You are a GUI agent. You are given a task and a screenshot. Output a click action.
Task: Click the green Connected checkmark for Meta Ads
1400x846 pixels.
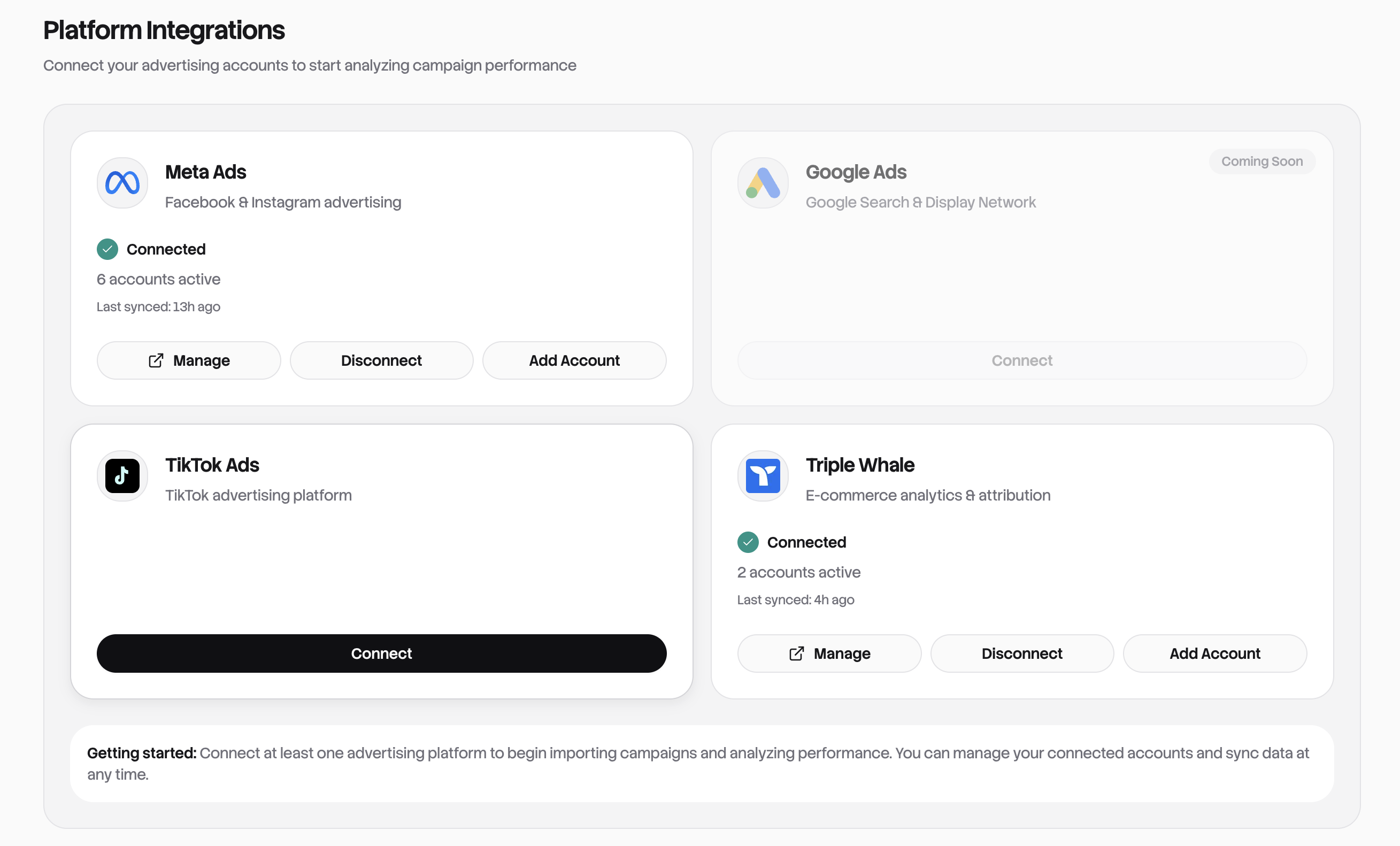coord(107,249)
